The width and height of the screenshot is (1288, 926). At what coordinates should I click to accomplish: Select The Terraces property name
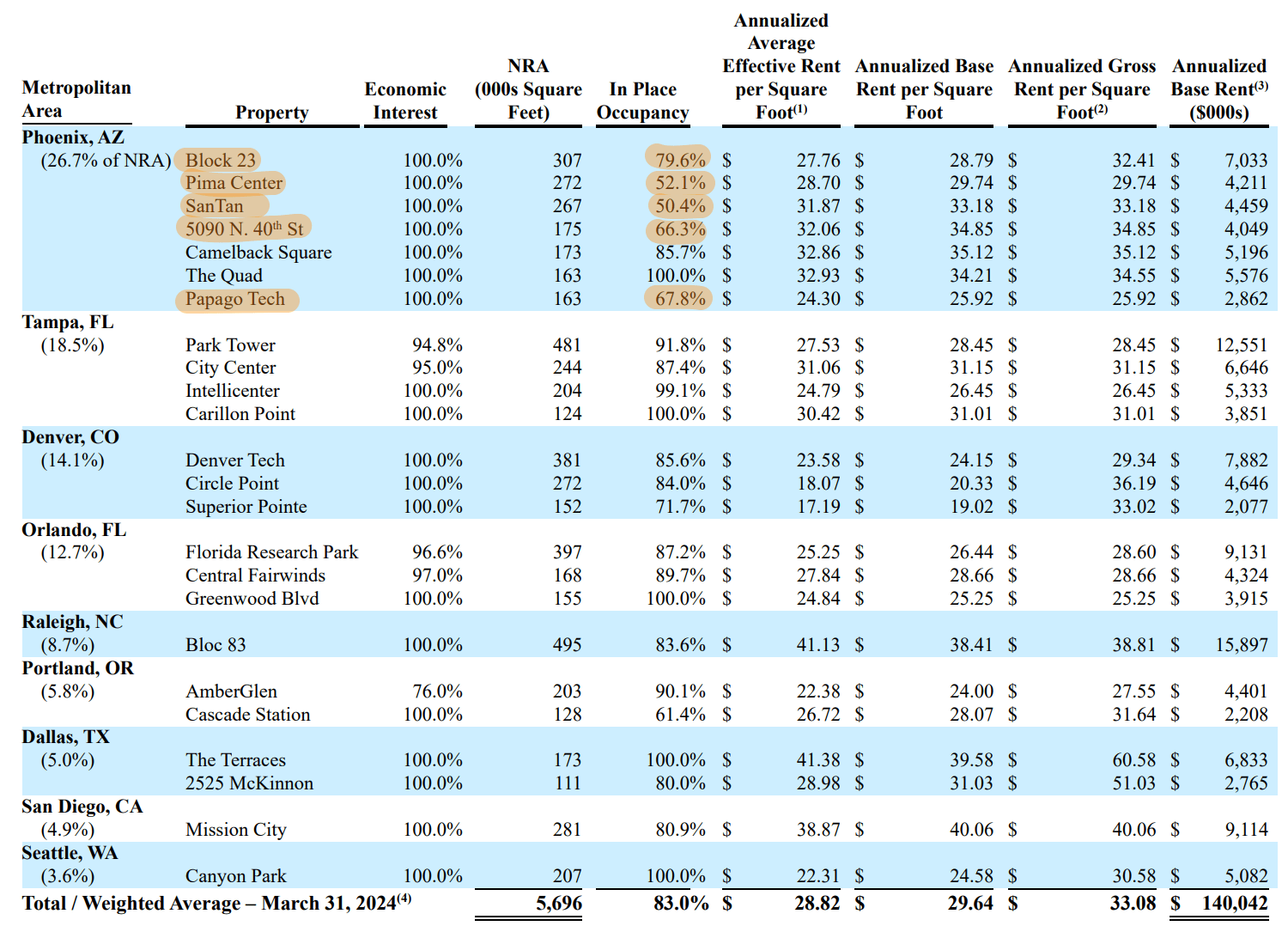(236, 760)
